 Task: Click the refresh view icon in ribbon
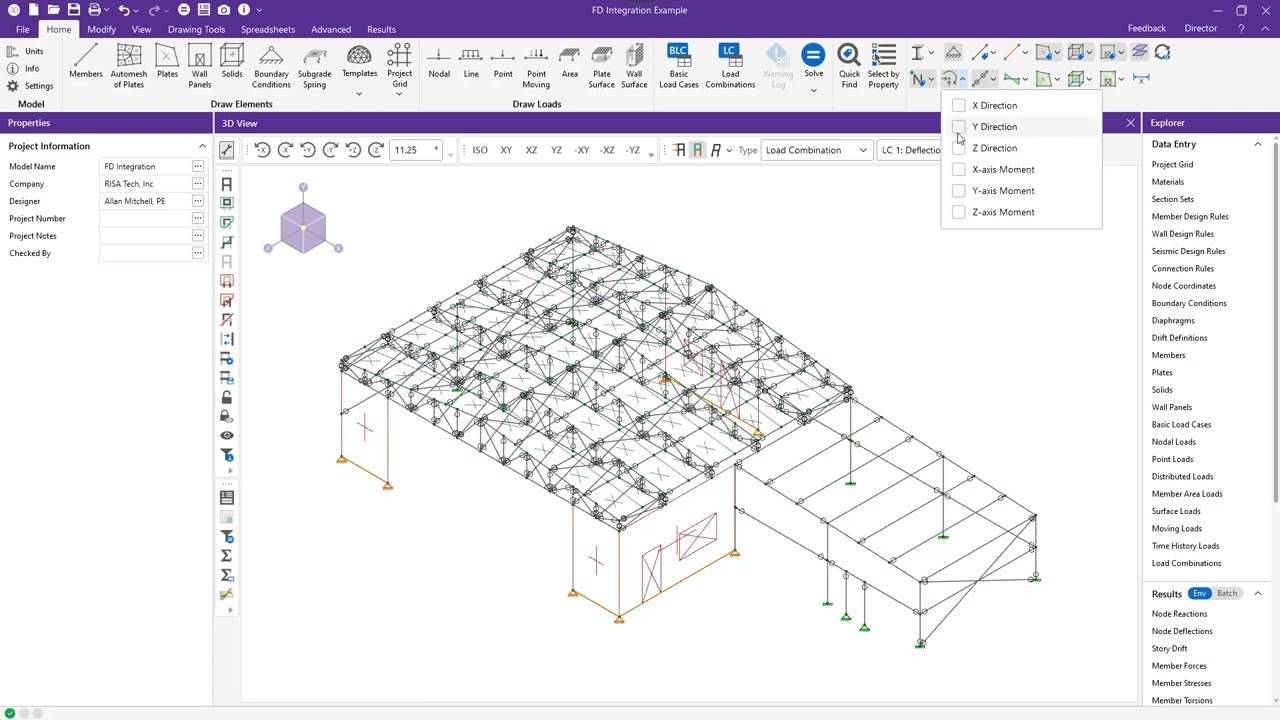point(1162,52)
